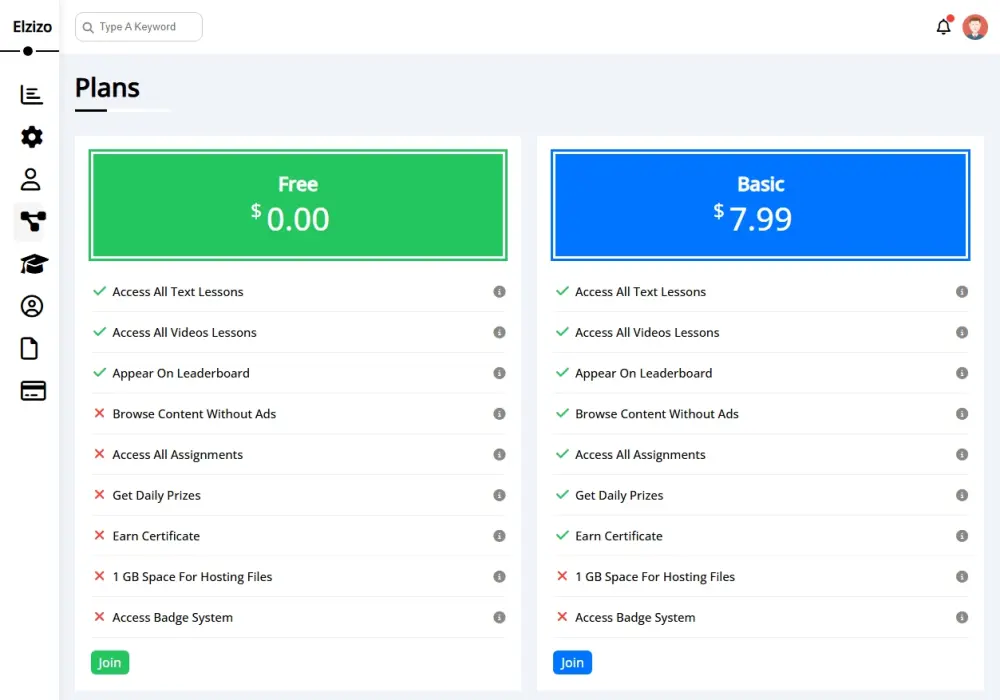Open the document page icon in sidebar

point(31,348)
